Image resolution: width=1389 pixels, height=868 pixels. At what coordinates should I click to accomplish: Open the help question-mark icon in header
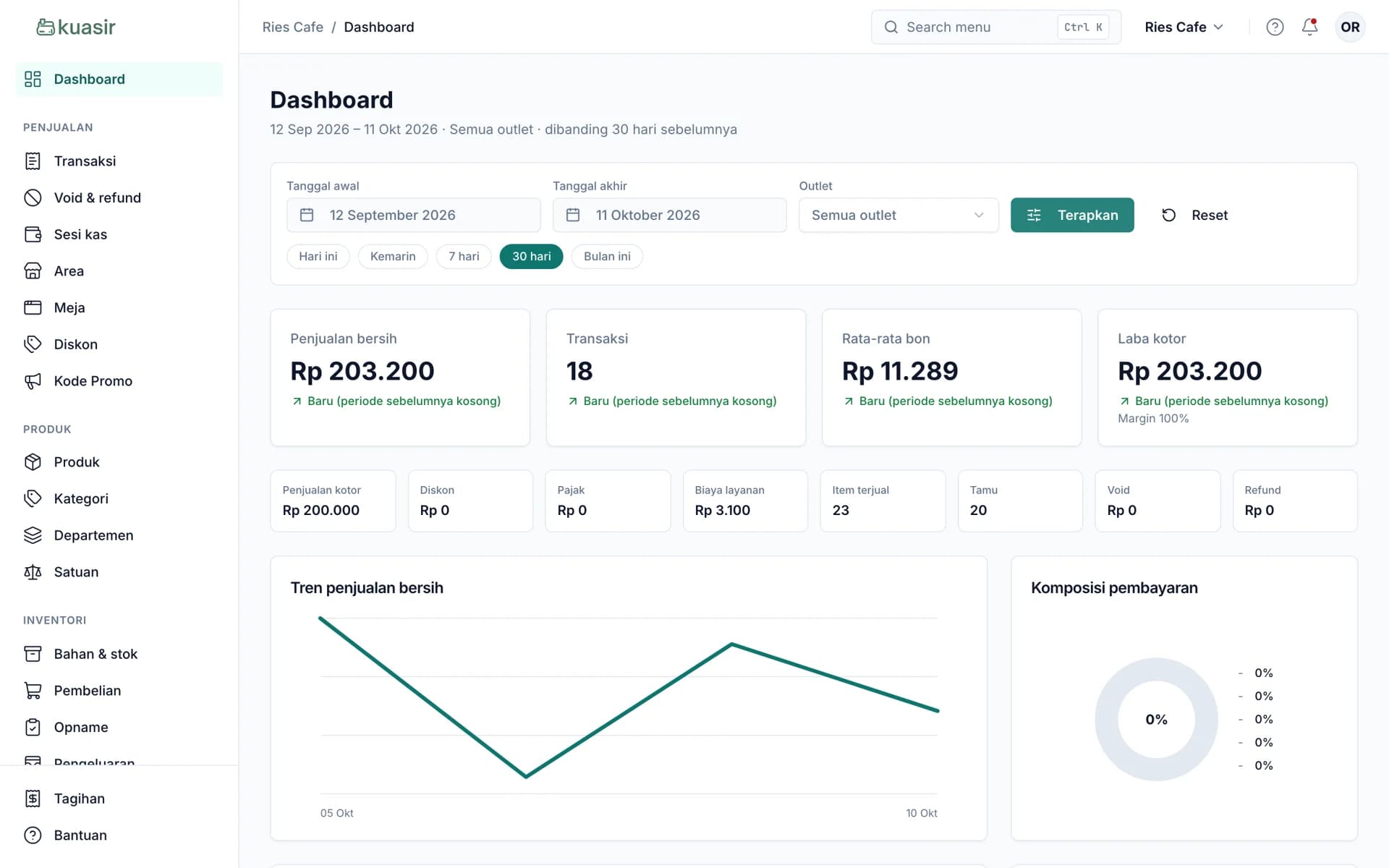pos(1275,27)
